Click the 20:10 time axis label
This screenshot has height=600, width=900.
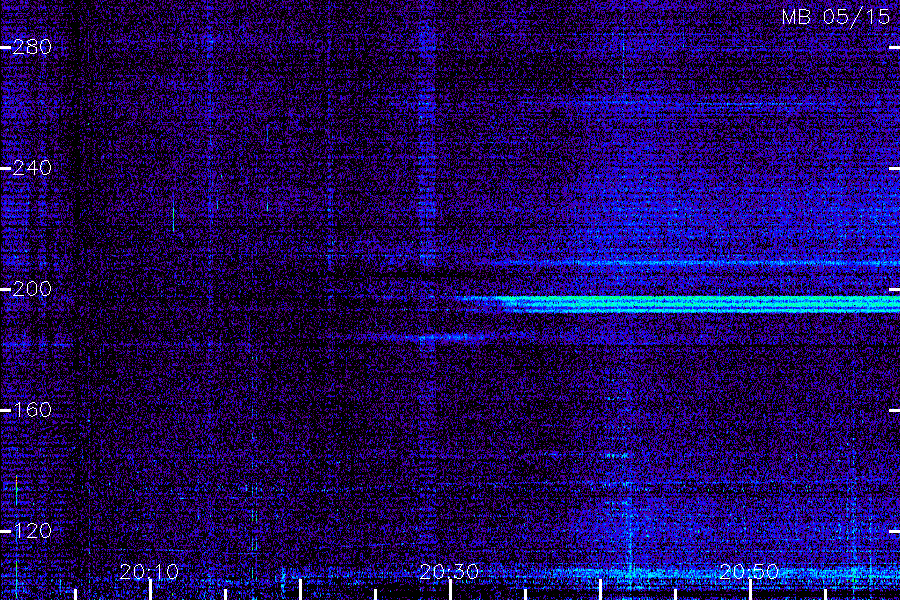(149, 572)
